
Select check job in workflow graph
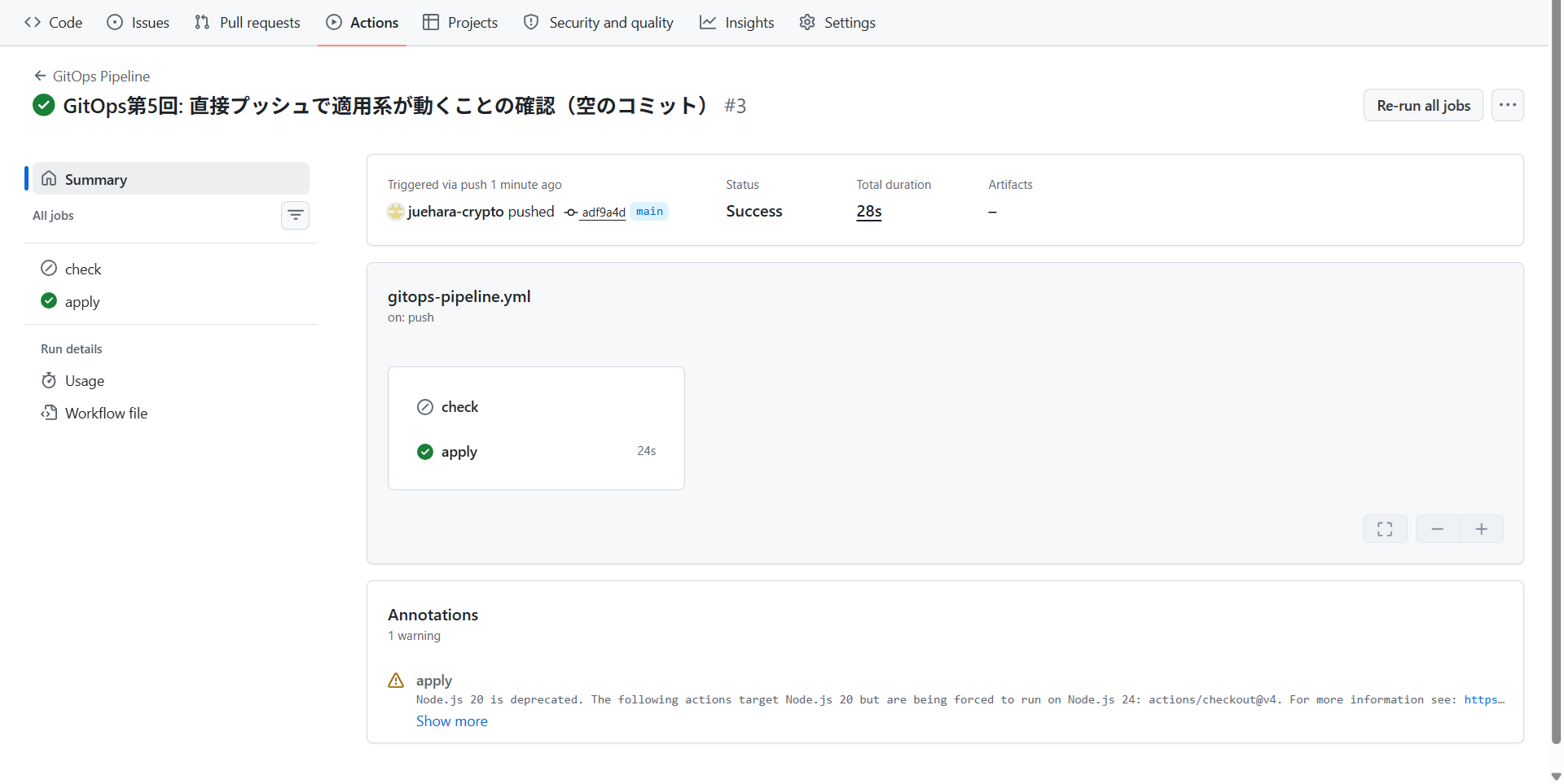(x=536, y=406)
